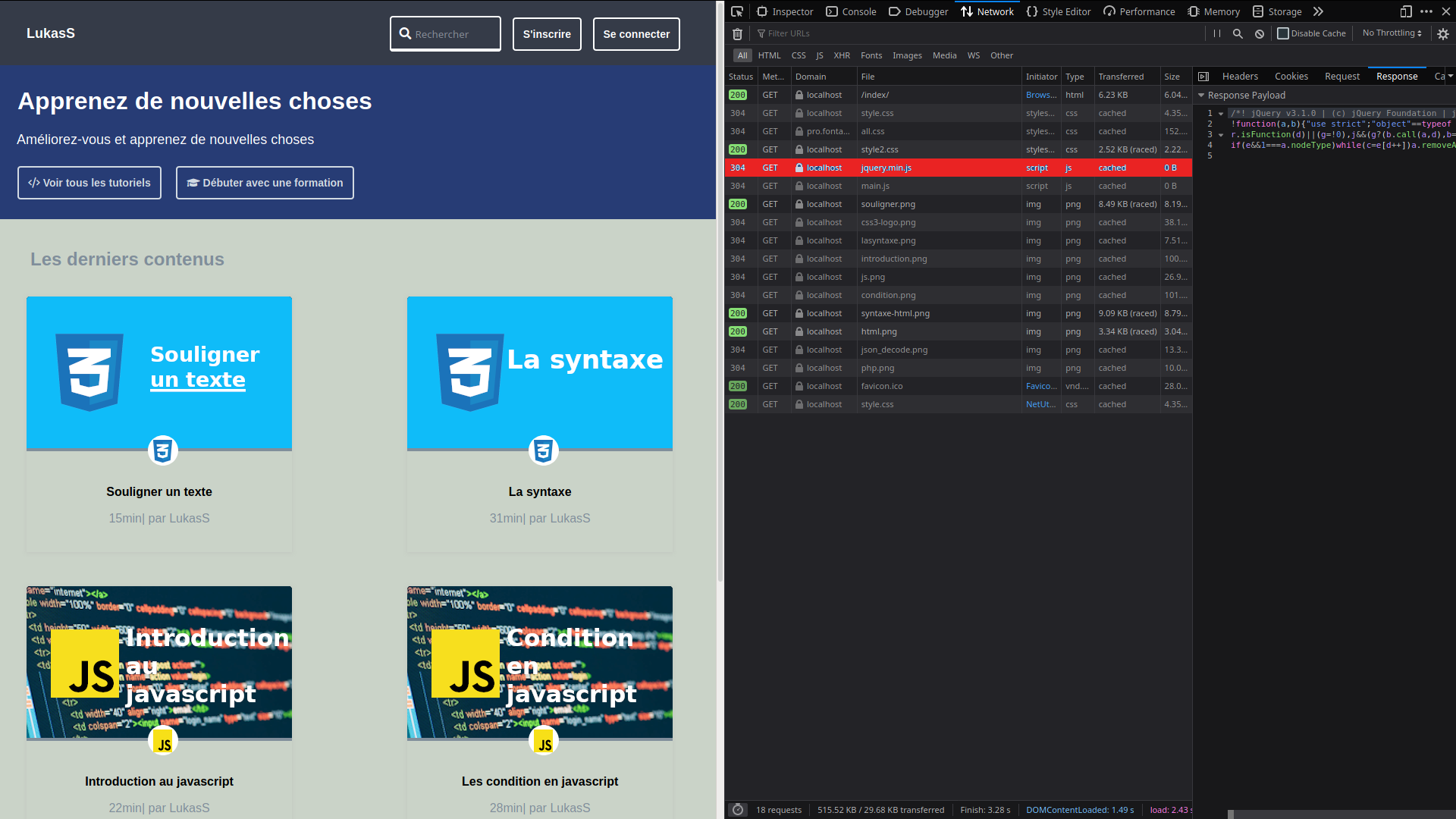Open DevTools settings via gear icon
Screen dimensions: 1456x819
pos(1442,33)
